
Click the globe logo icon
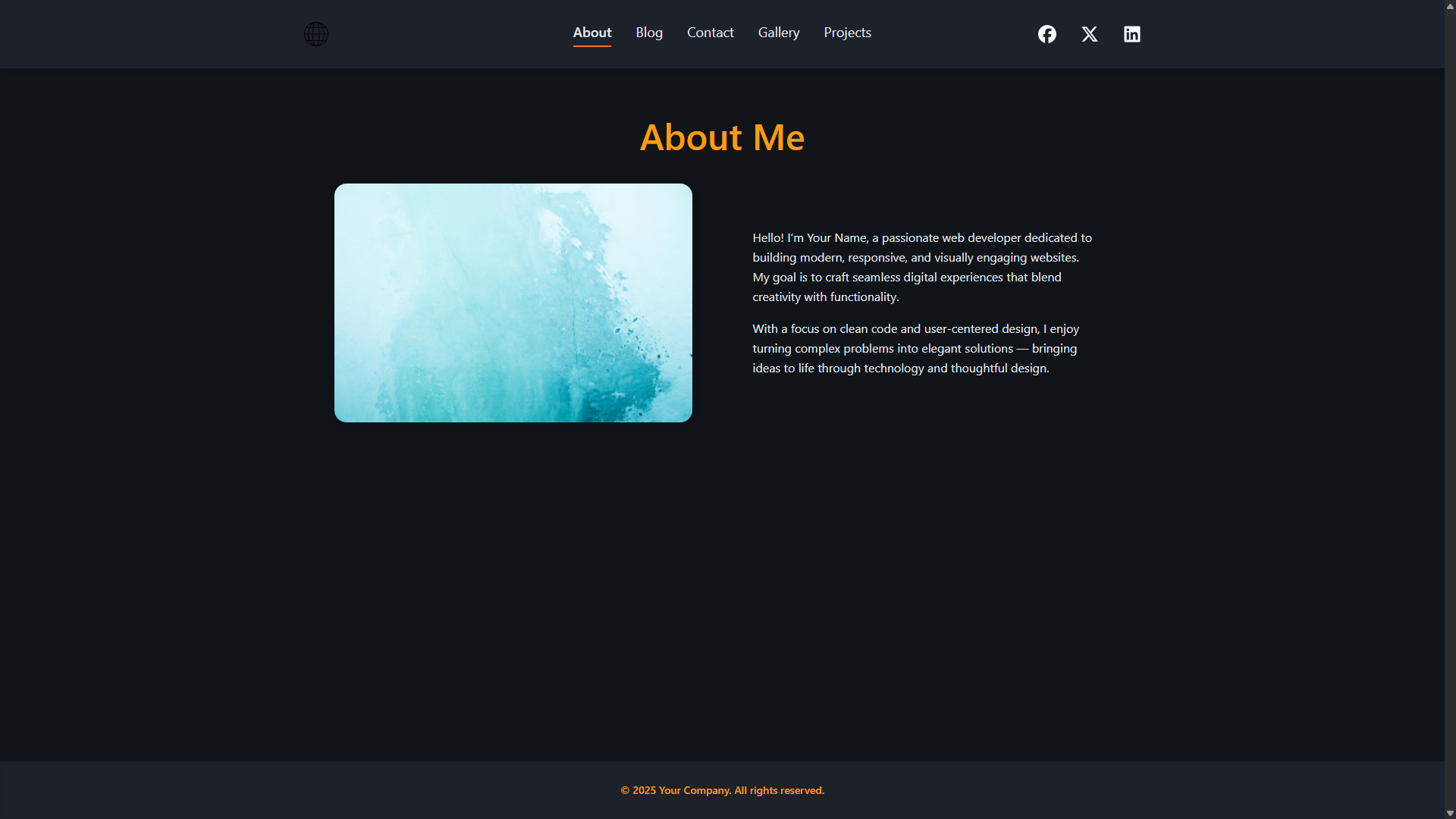point(316,34)
